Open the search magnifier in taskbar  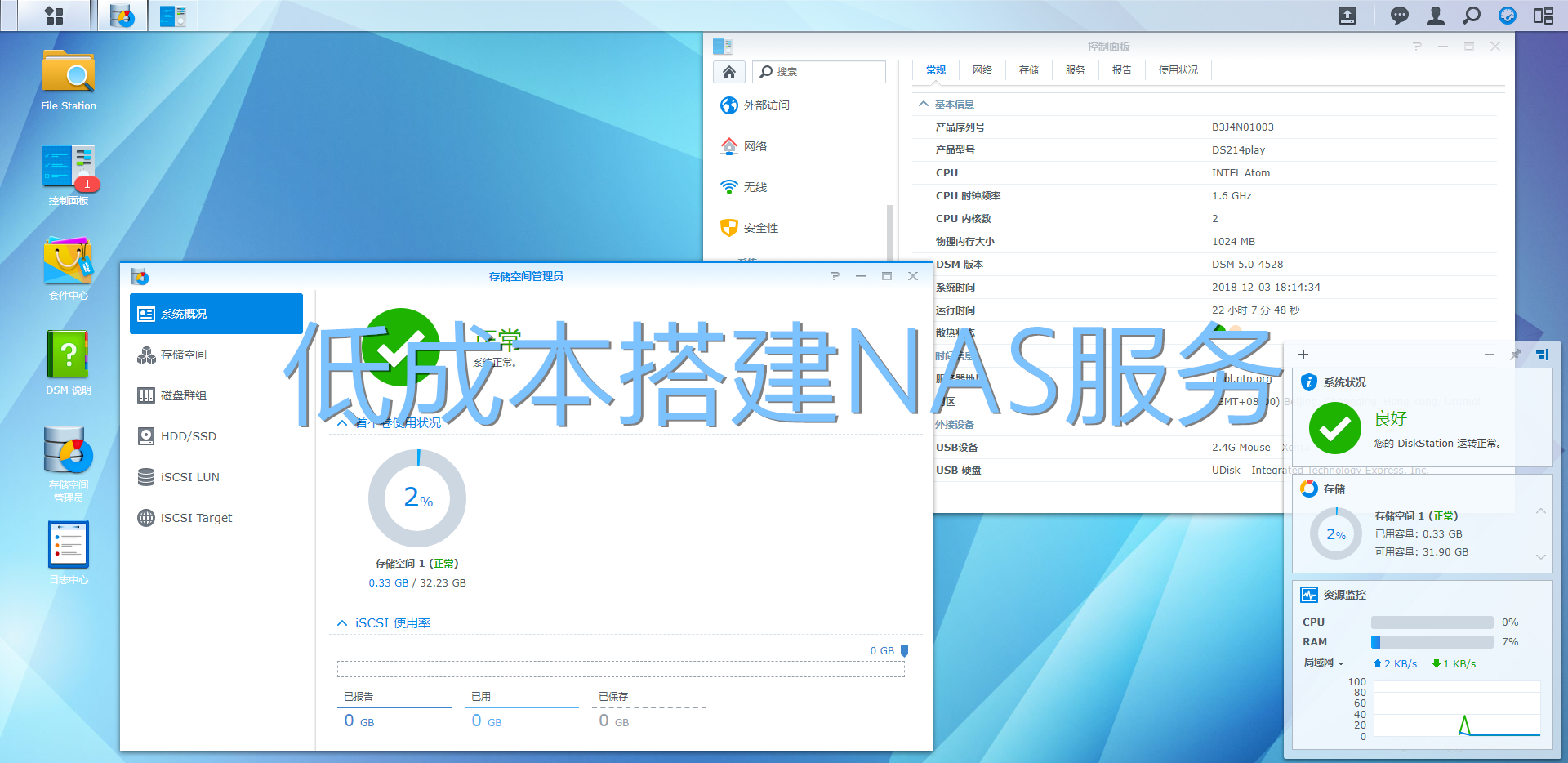tap(1472, 16)
